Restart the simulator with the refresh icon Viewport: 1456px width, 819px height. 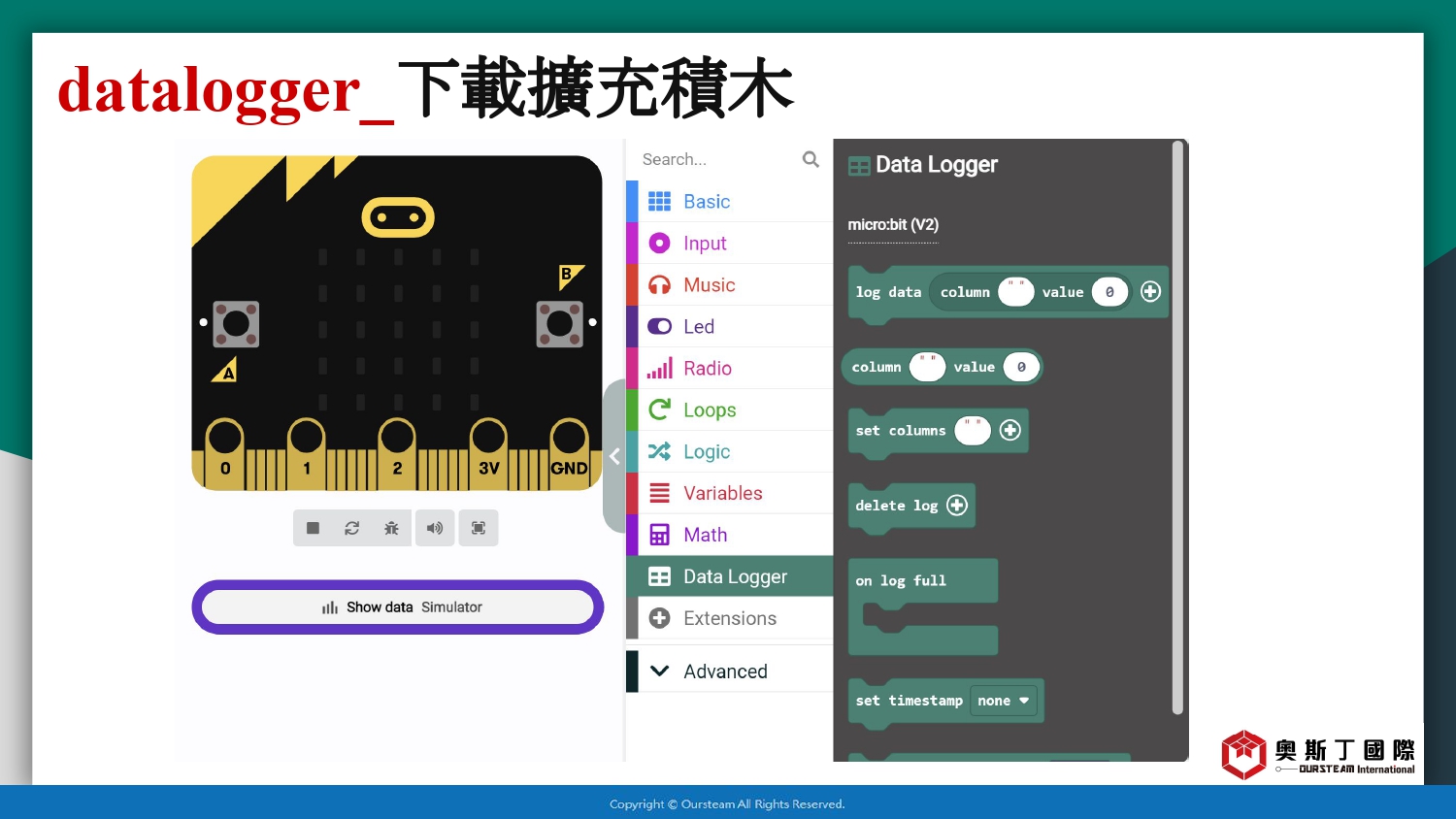pyautogui.click(x=352, y=528)
